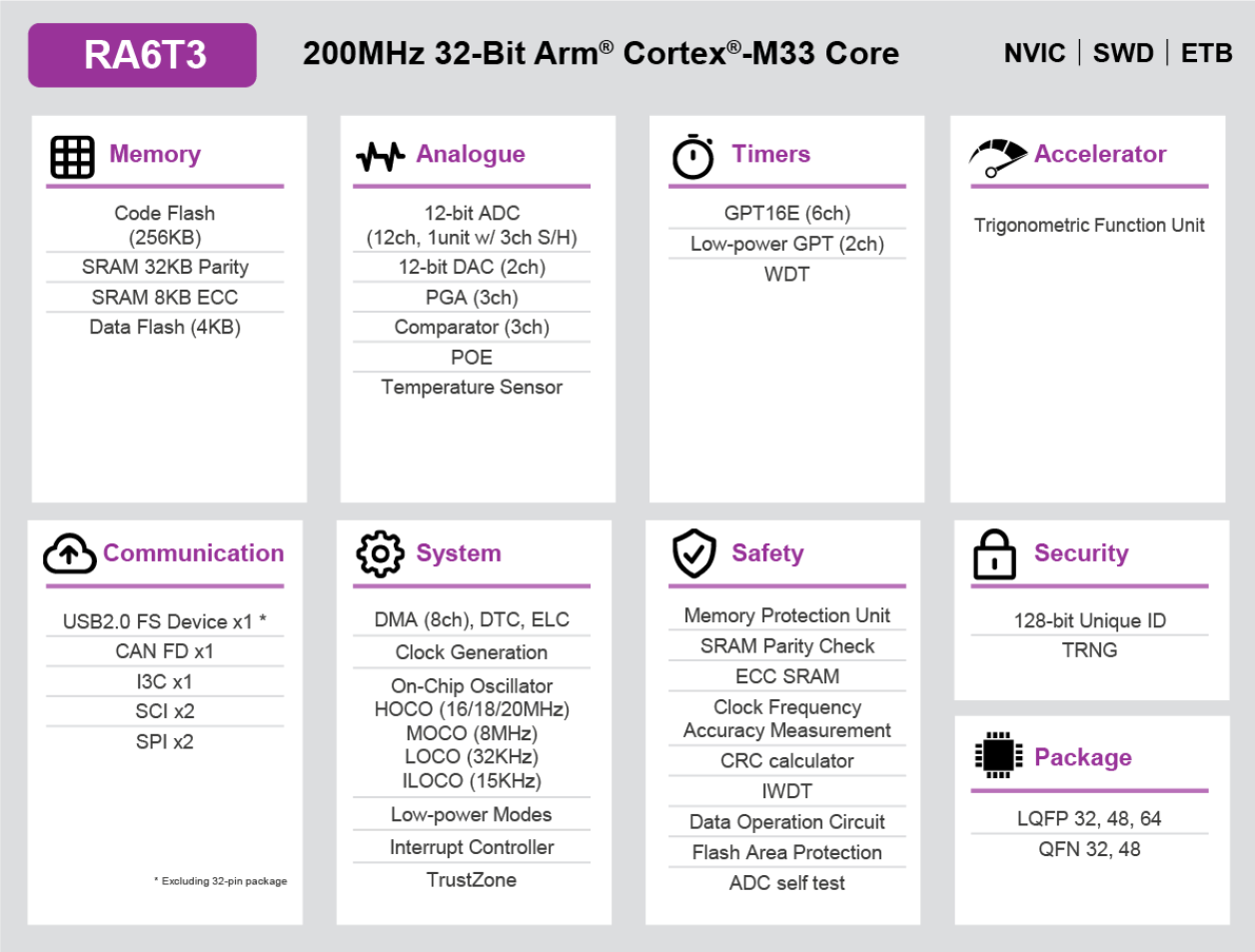Click the CAN FD x1 entry
The image size is (1255, 952).
[x=165, y=651]
